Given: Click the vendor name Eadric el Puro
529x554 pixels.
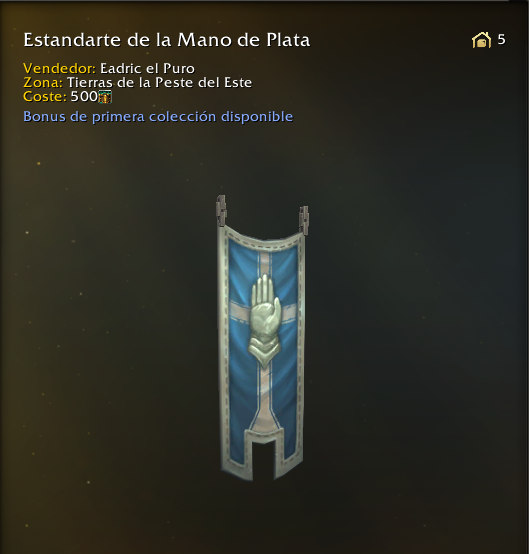Looking at the screenshot, I should click(147, 68).
